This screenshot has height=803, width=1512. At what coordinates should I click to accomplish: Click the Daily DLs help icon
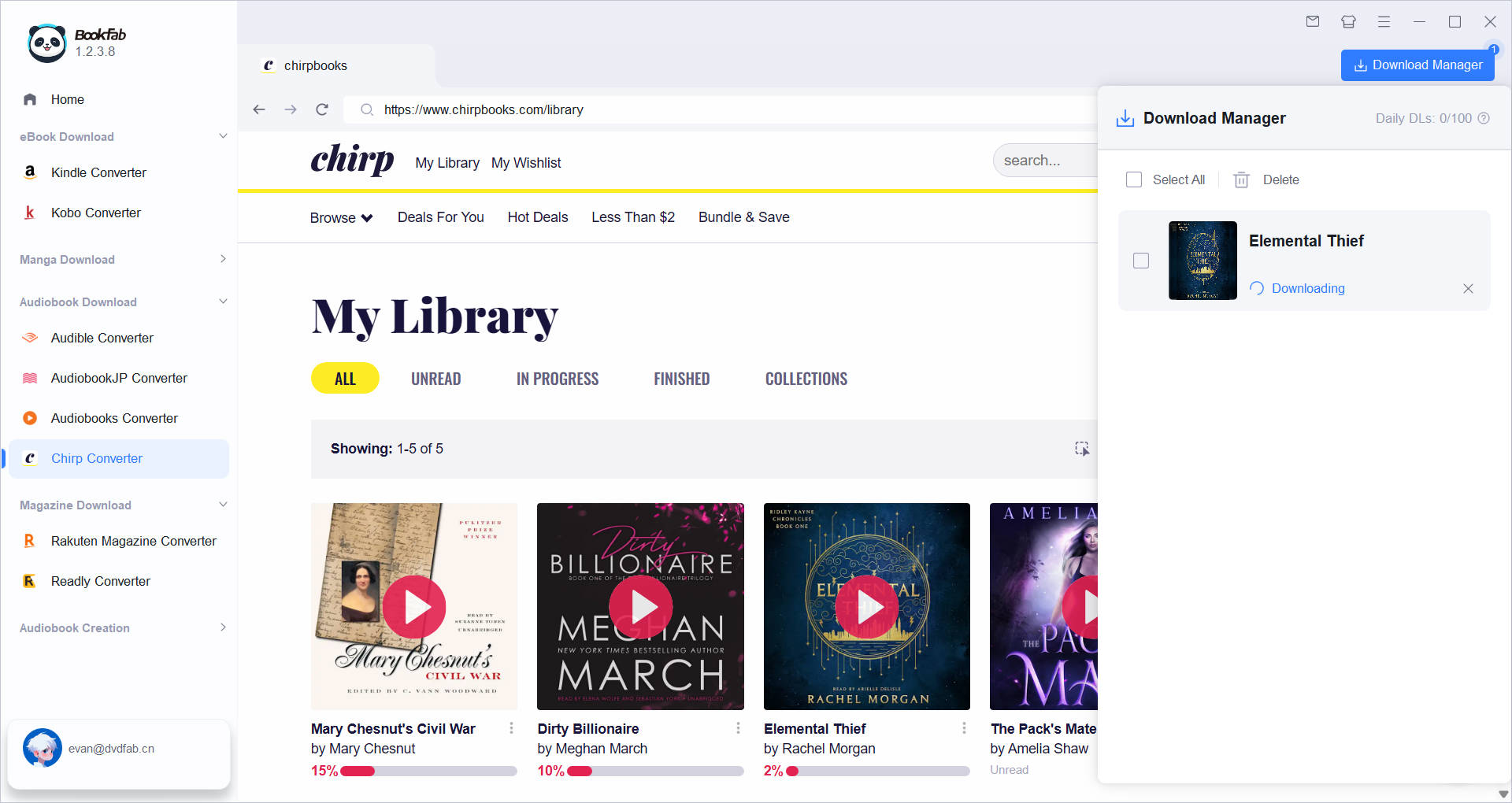point(1484,118)
